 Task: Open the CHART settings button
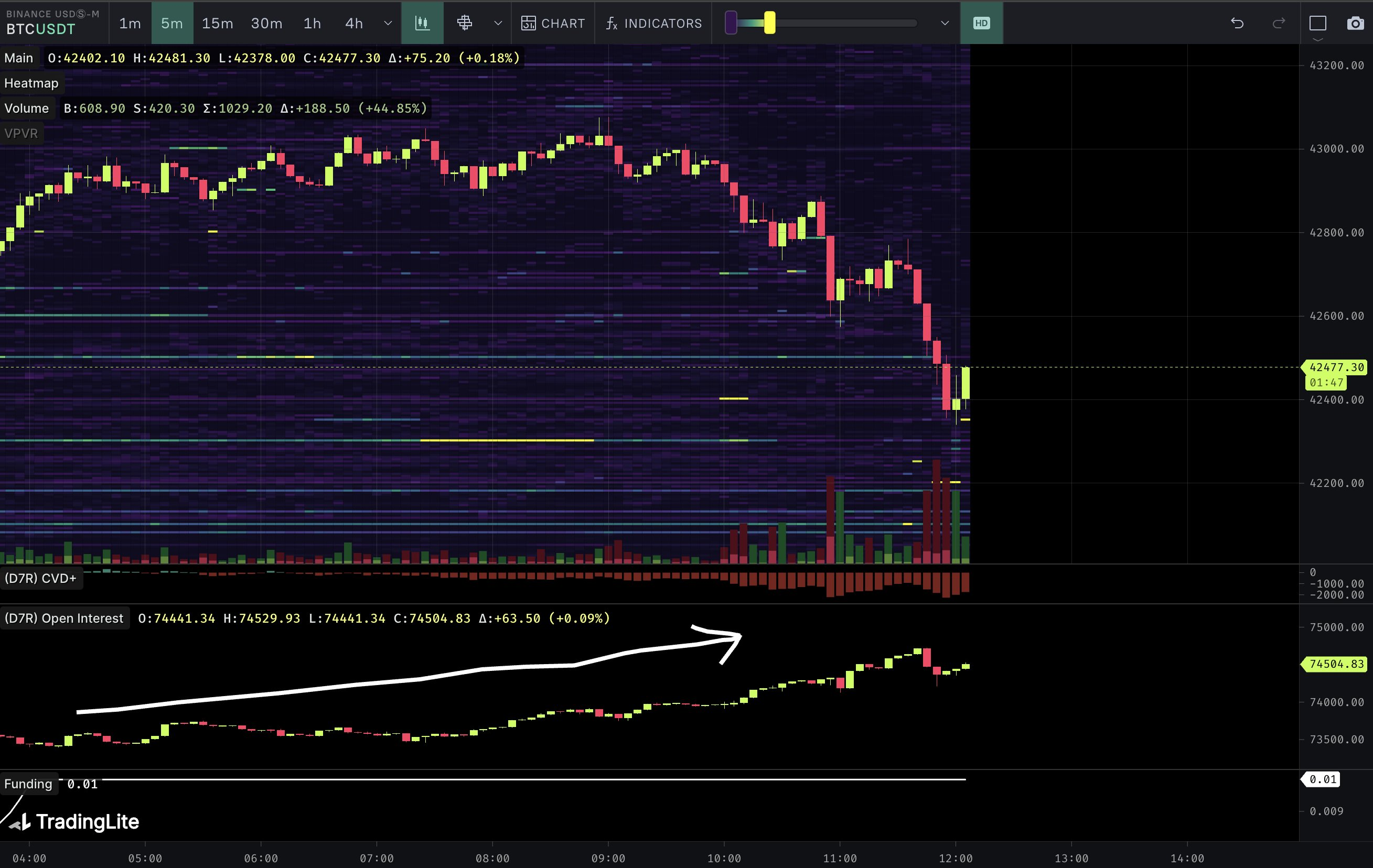coord(553,24)
